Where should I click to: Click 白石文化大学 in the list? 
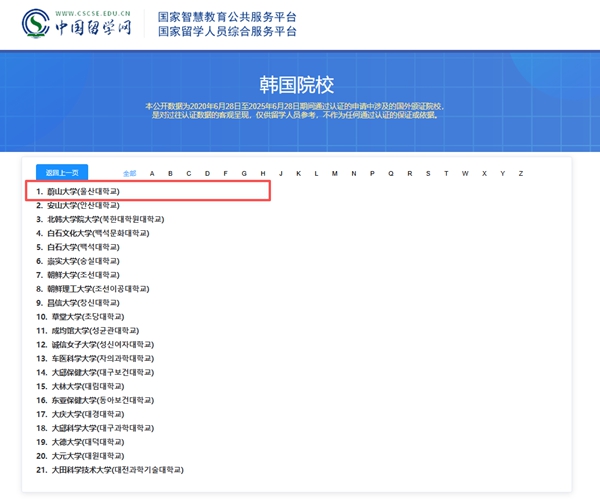click(98, 233)
